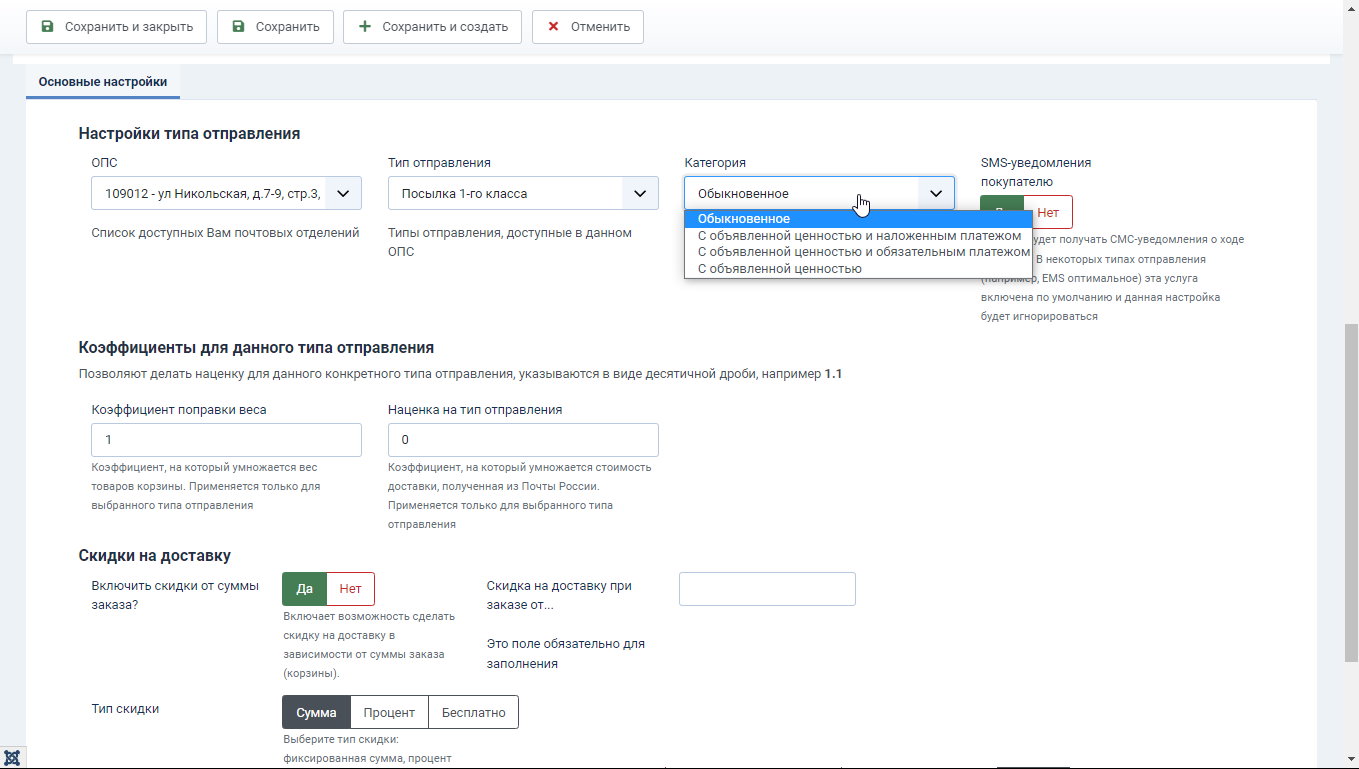Click the Joomla logo in bottom-left corner
Screen dimensions: 1359x769
(x=12, y=757)
